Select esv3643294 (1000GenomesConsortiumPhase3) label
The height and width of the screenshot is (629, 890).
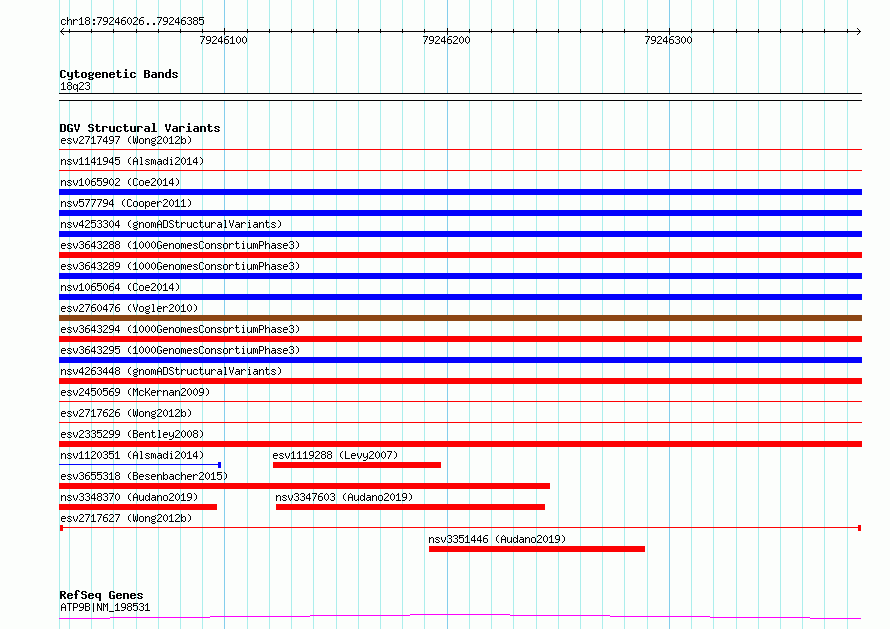pyautogui.click(x=180, y=329)
